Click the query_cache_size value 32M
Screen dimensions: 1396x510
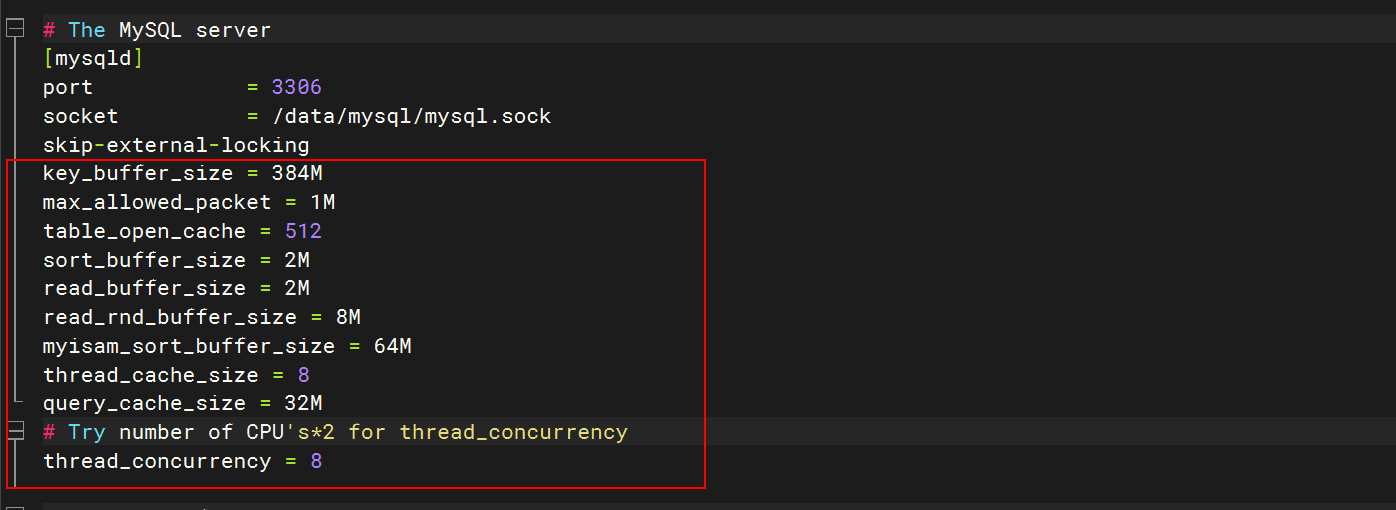tap(303, 403)
